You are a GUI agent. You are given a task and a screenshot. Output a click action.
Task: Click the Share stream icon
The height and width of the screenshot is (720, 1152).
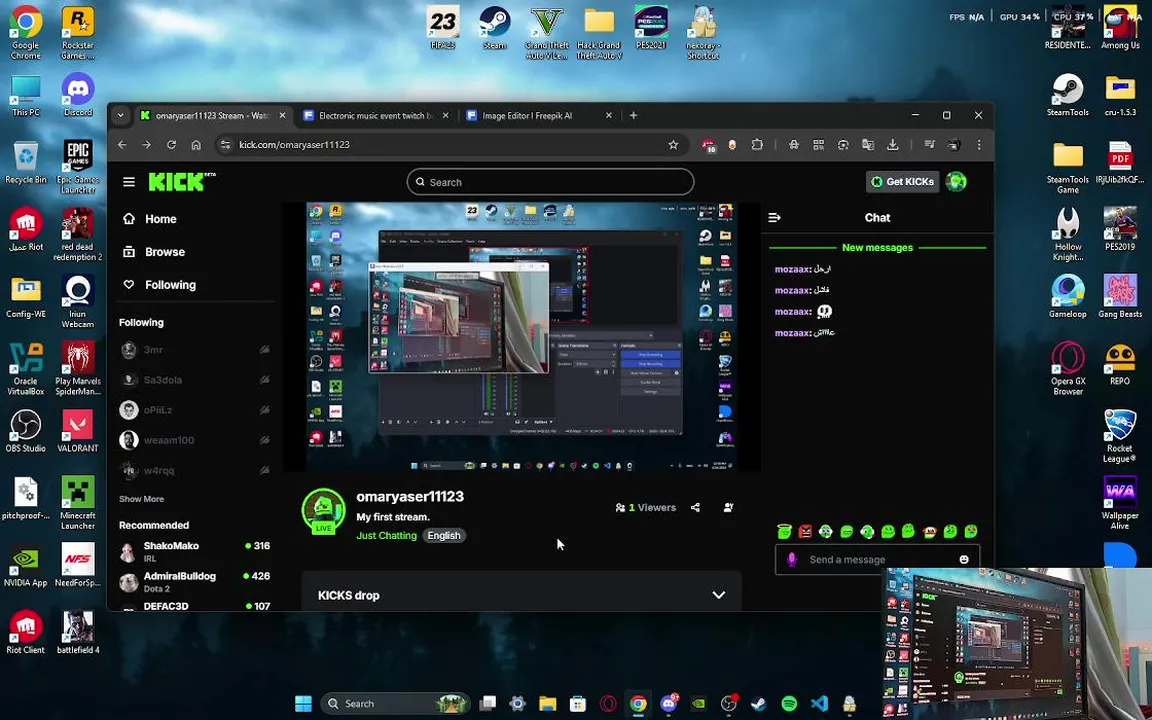[695, 508]
